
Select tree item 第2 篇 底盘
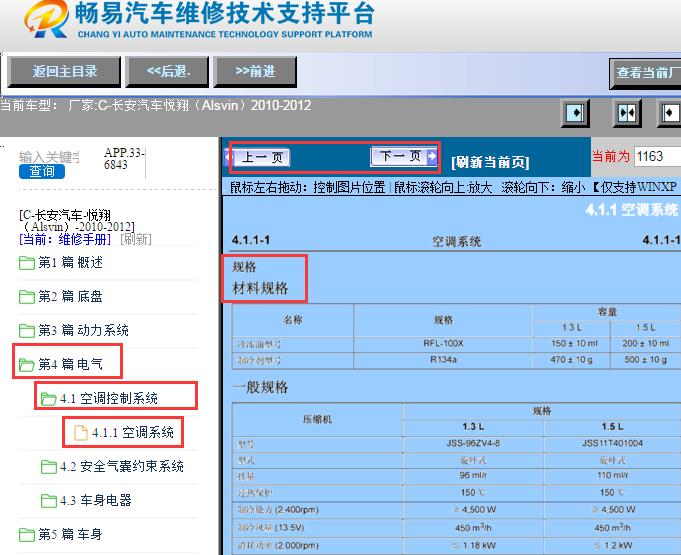(x=70, y=296)
